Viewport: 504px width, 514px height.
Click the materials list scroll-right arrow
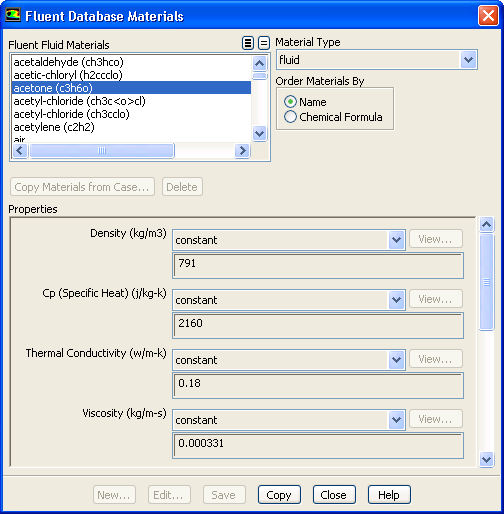(x=242, y=151)
